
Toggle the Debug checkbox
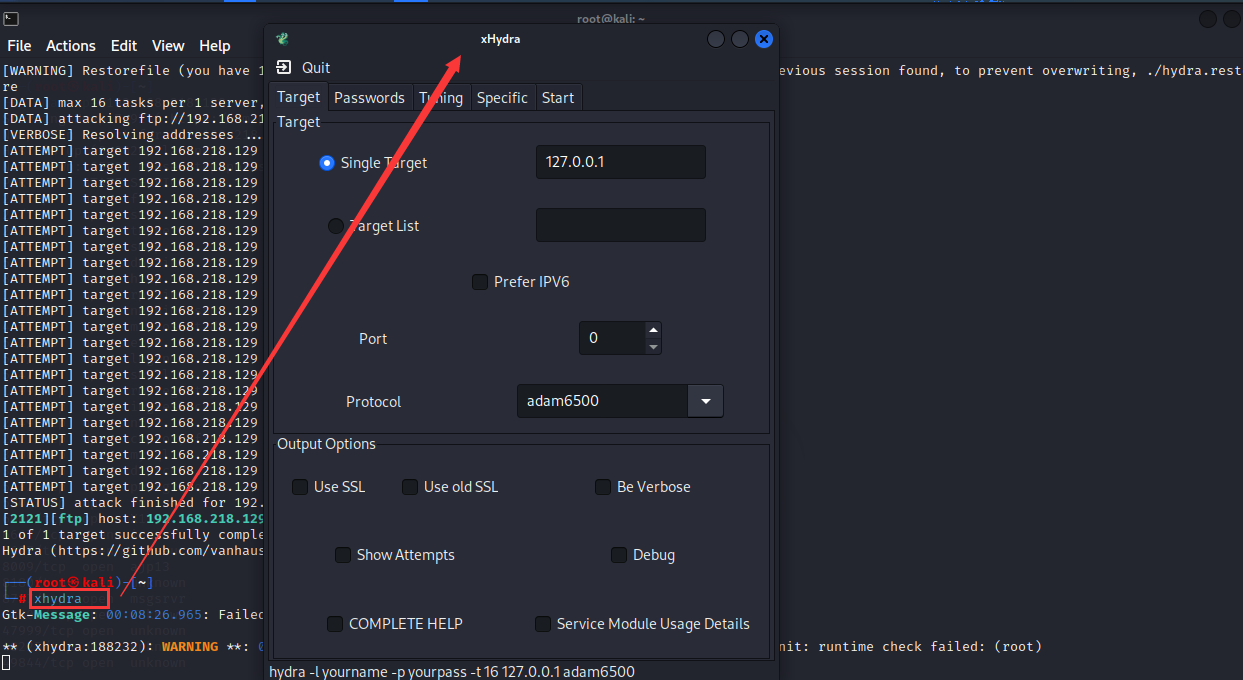coord(619,555)
